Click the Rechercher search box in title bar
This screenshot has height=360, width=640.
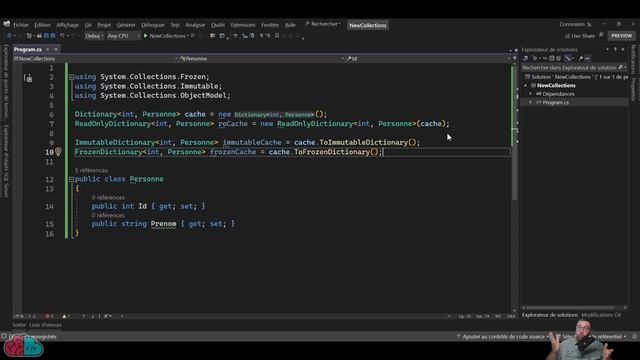323,24
